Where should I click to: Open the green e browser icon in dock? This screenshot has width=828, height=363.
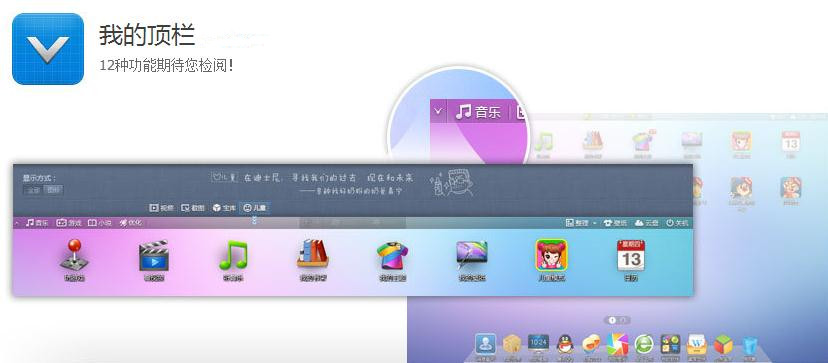[644, 344]
